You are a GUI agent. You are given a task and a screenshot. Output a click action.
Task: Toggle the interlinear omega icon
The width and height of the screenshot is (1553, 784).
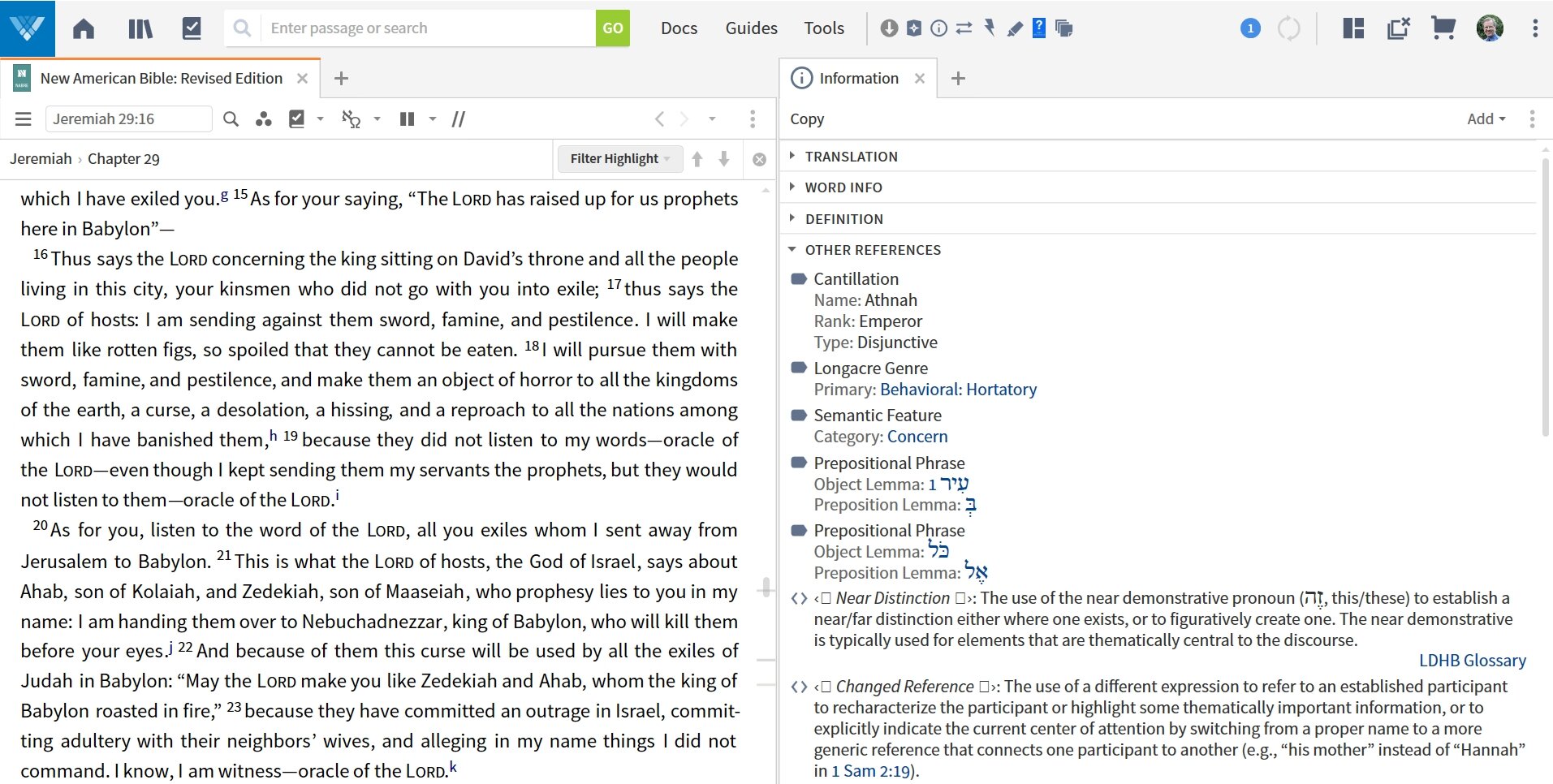point(351,119)
